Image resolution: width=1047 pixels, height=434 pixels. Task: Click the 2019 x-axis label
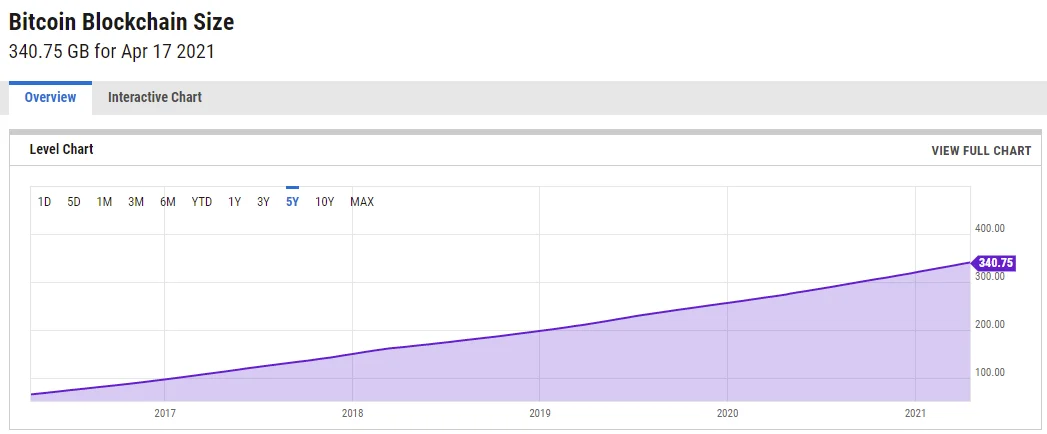pos(540,413)
